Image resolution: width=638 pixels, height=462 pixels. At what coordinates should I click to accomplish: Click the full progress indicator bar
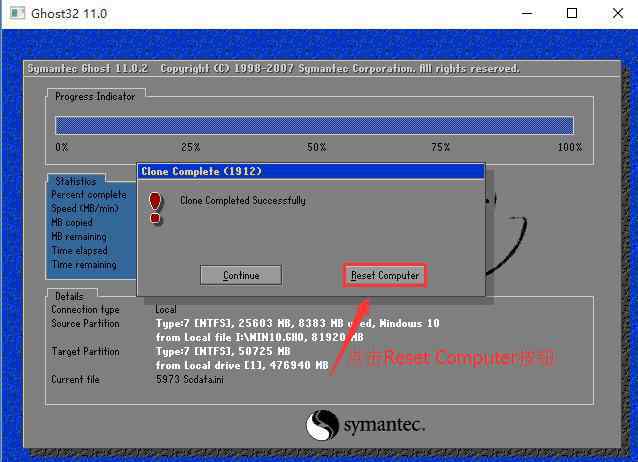point(315,125)
